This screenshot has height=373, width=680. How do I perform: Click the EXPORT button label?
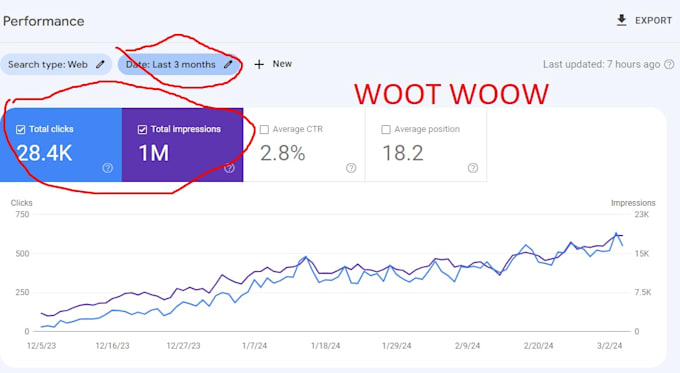tap(653, 20)
